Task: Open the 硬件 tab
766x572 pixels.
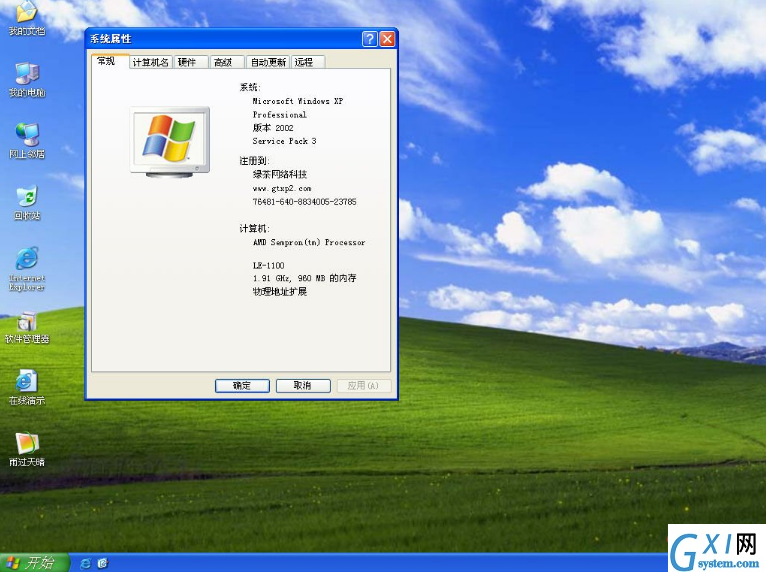Action: [x=191, y=62]
